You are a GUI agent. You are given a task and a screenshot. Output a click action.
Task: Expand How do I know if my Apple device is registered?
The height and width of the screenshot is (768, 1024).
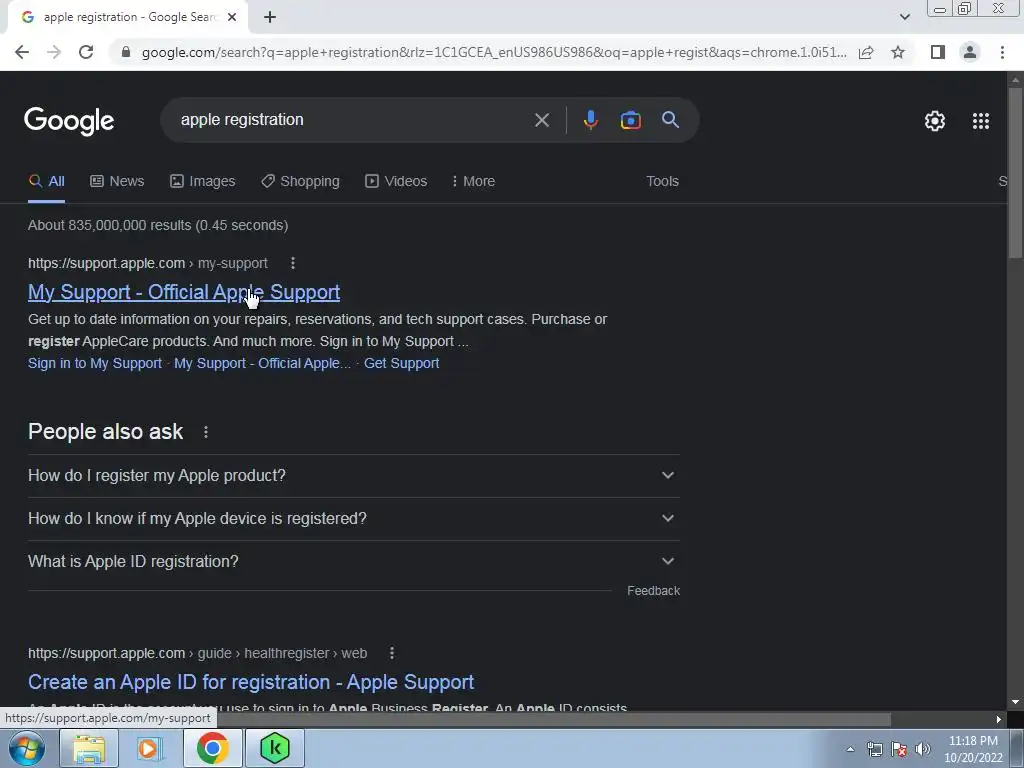(x=353, y=519)
